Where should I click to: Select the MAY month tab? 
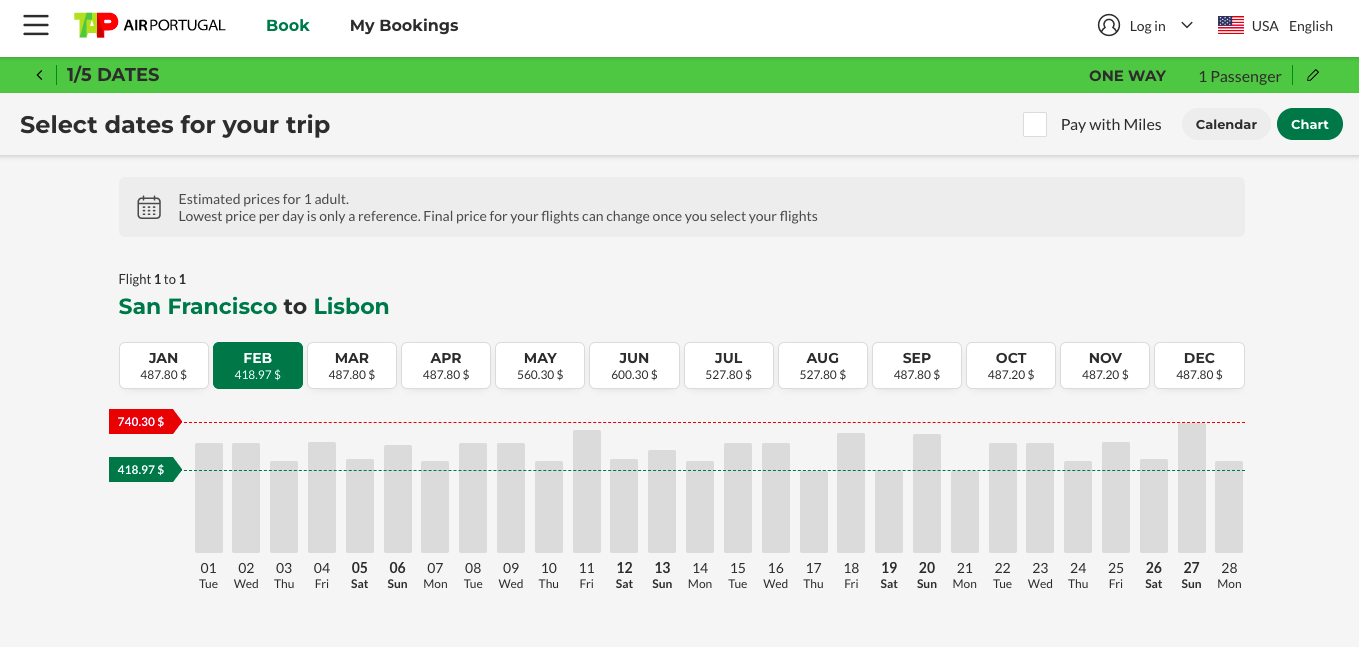point(540,366)
